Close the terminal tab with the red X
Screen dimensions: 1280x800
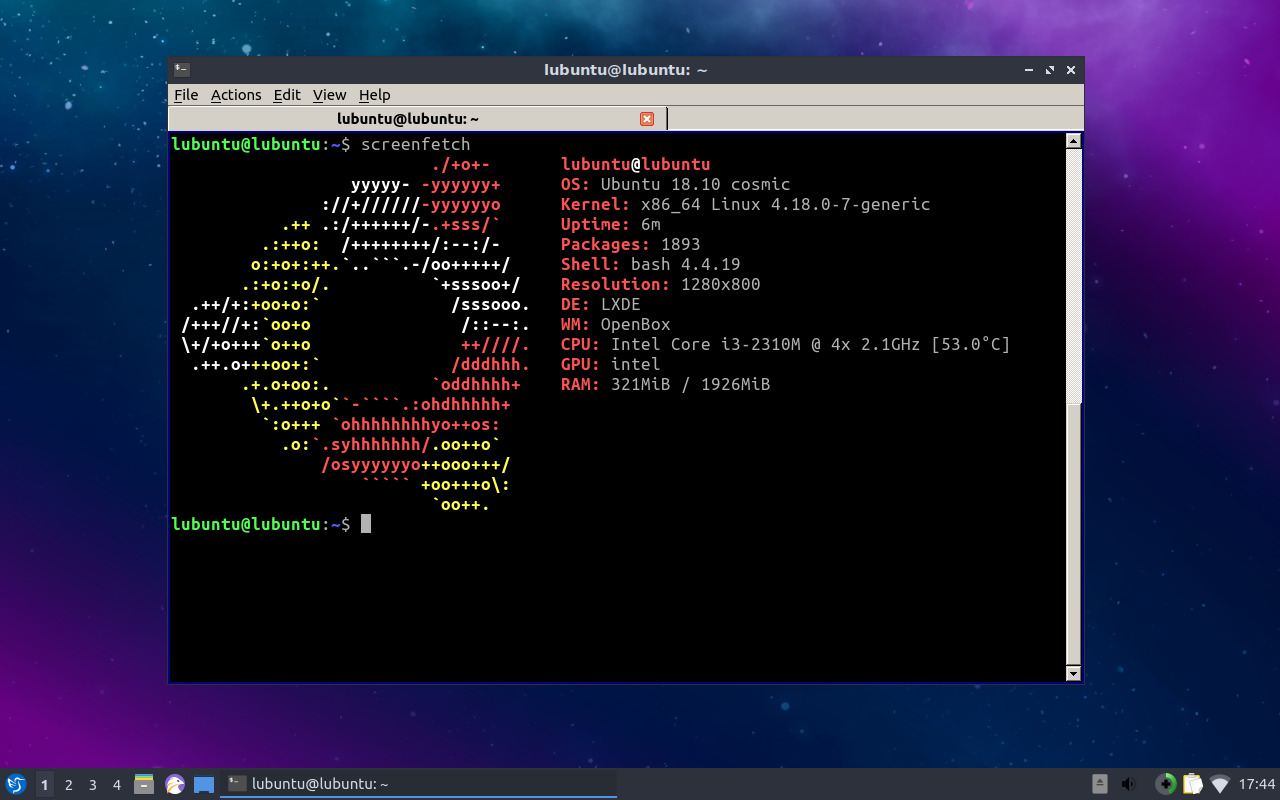point(647,118)
